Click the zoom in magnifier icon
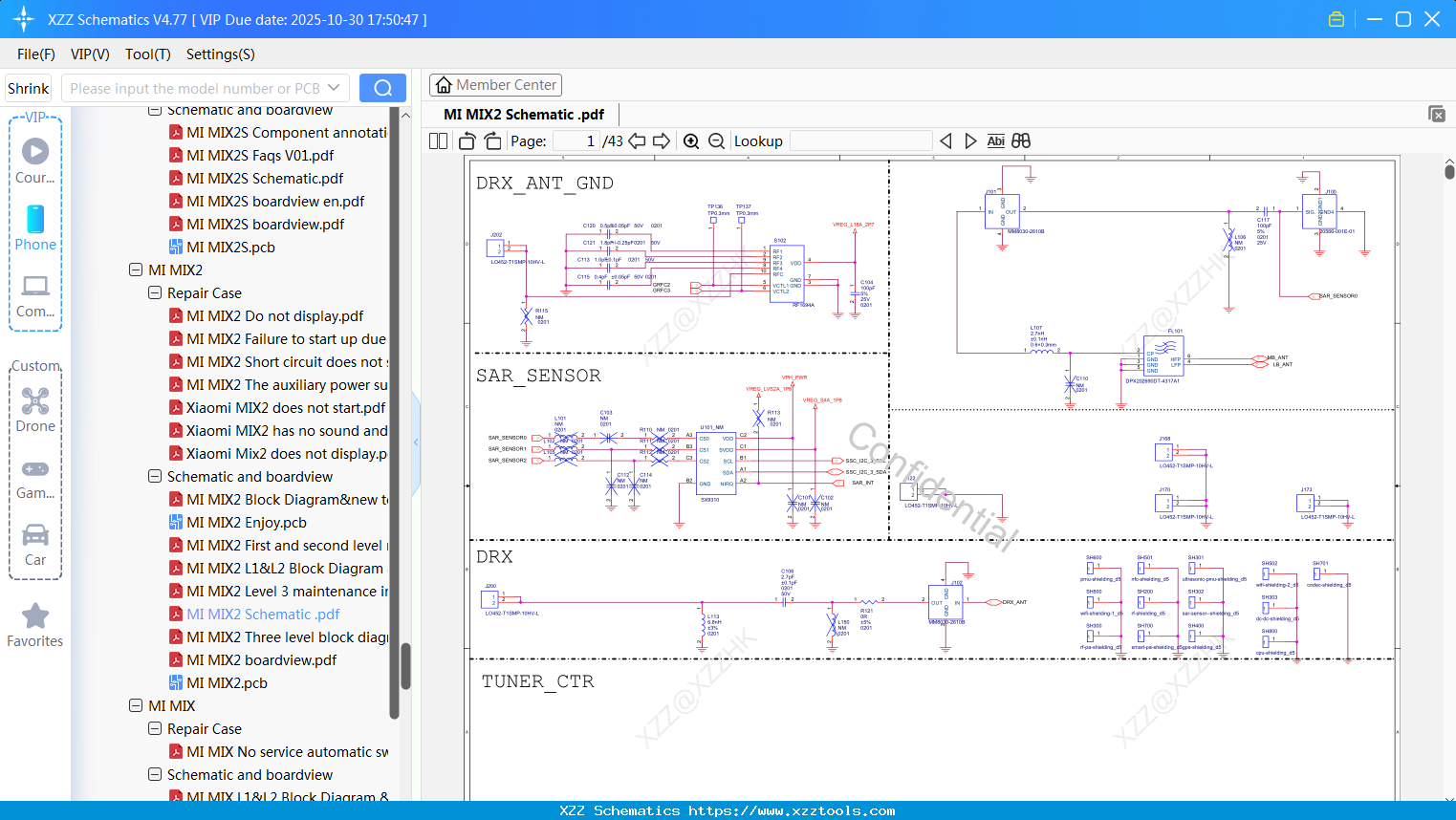The image size is (1456, 820). [691, 141]
